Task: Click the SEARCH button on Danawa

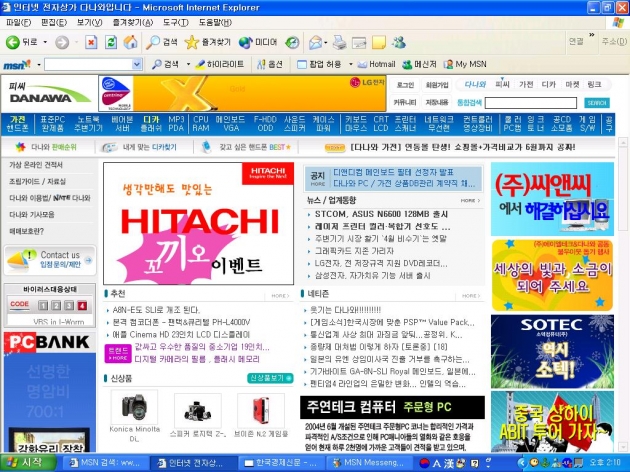Action: (597, 103)
